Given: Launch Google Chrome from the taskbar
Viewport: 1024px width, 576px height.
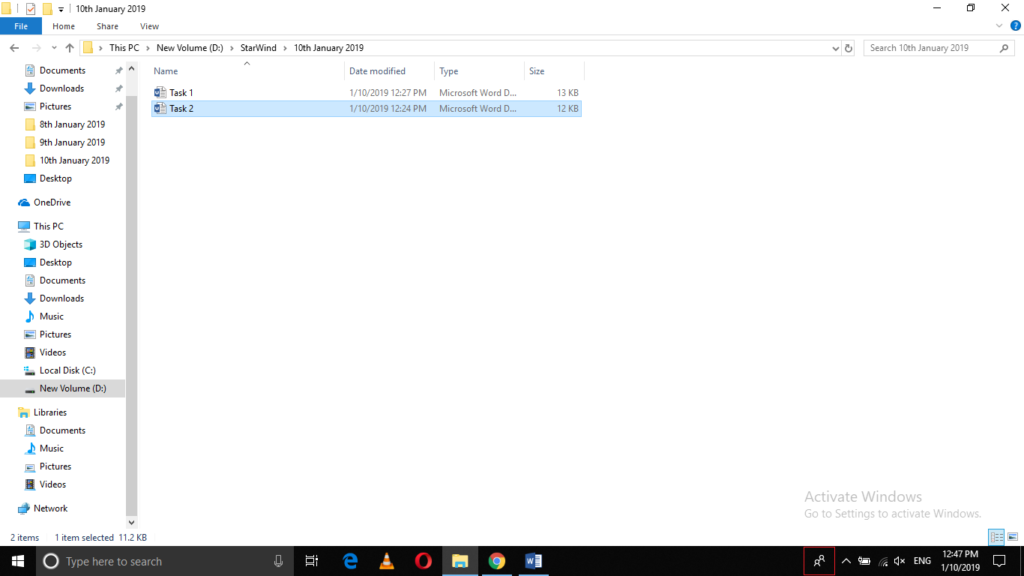Looking at the screenshot, I should tap(497, 561).
